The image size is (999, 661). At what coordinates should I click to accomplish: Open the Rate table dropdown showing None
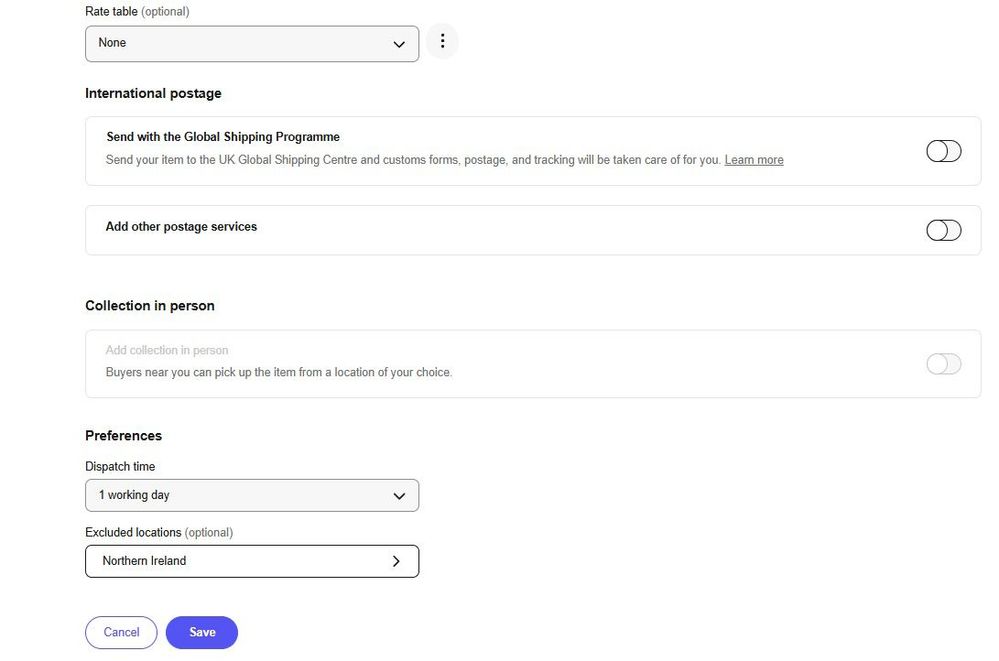pos(252,43)
